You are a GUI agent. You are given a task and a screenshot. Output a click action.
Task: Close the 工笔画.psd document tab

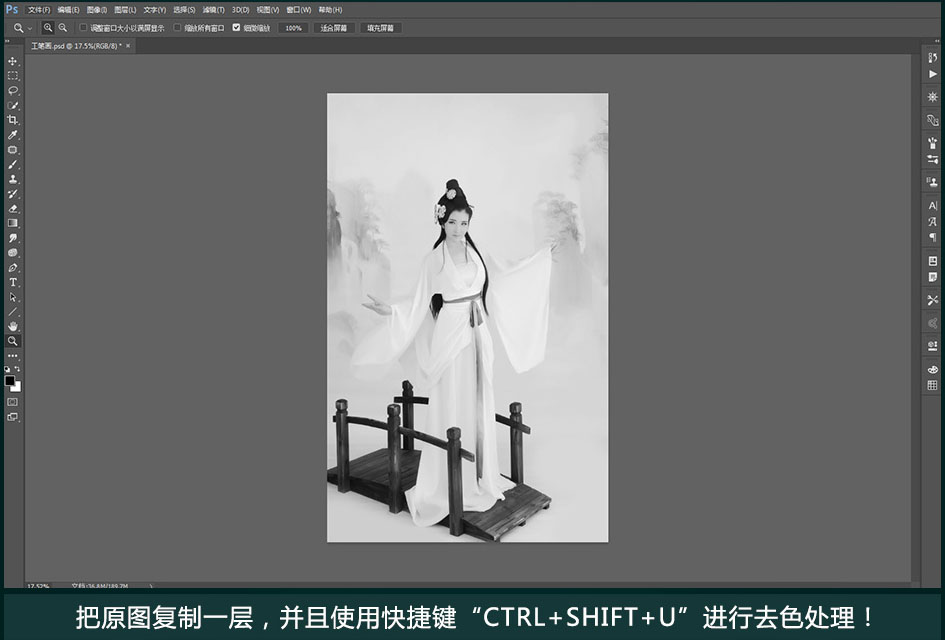(x=128, y=46)
